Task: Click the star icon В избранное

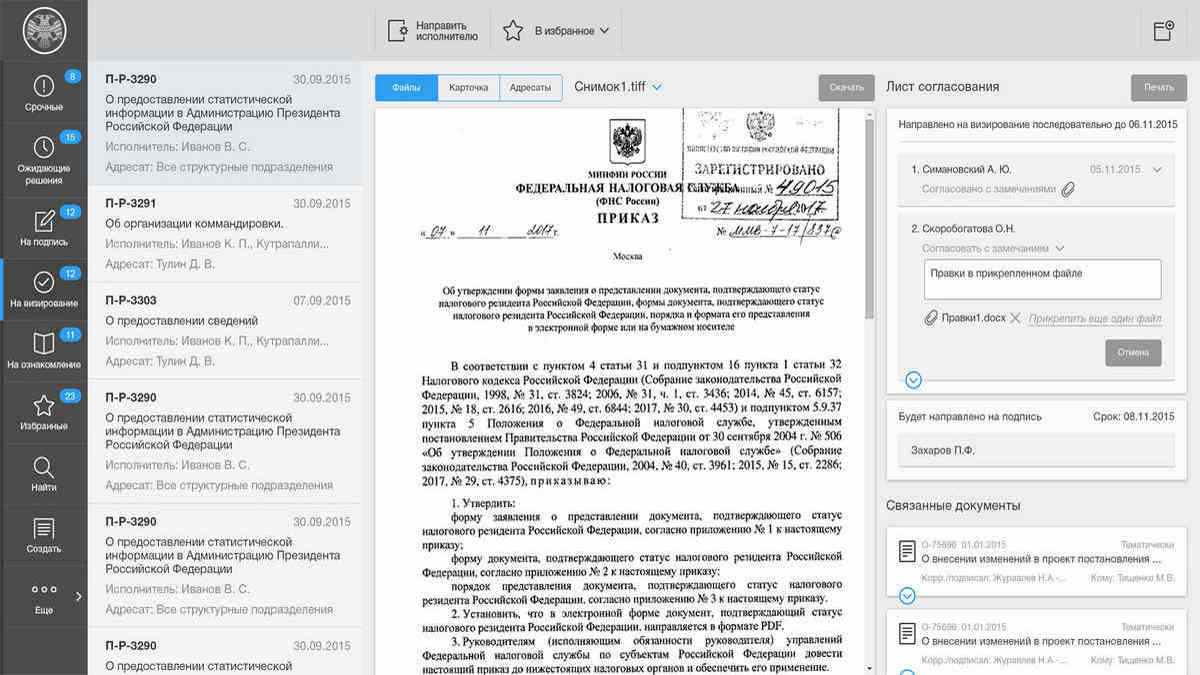Action: 513,30
